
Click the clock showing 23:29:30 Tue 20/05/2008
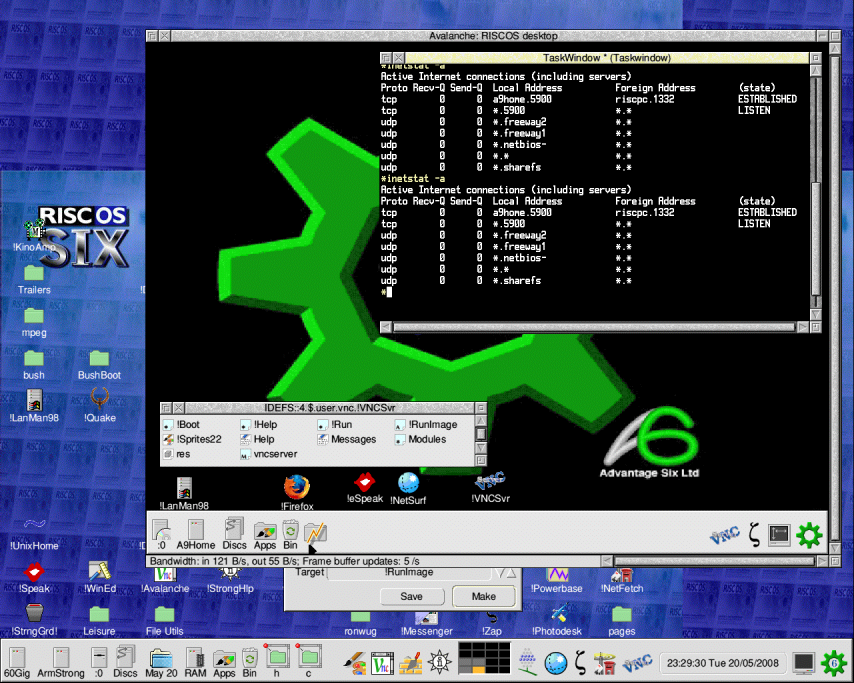click(x=723, y=663)
